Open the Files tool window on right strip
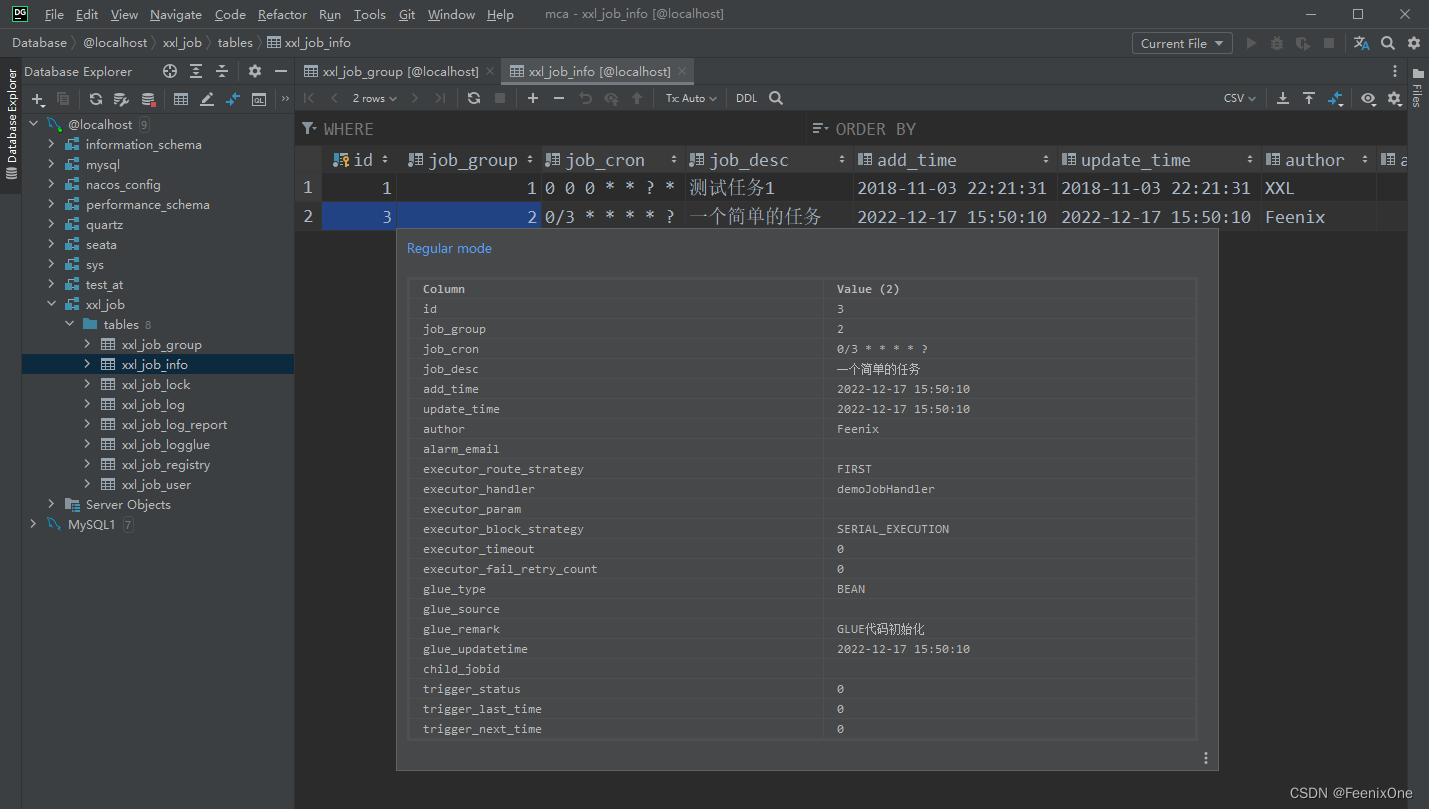The image size is (1429, 809). click(x=1417, y=87)
